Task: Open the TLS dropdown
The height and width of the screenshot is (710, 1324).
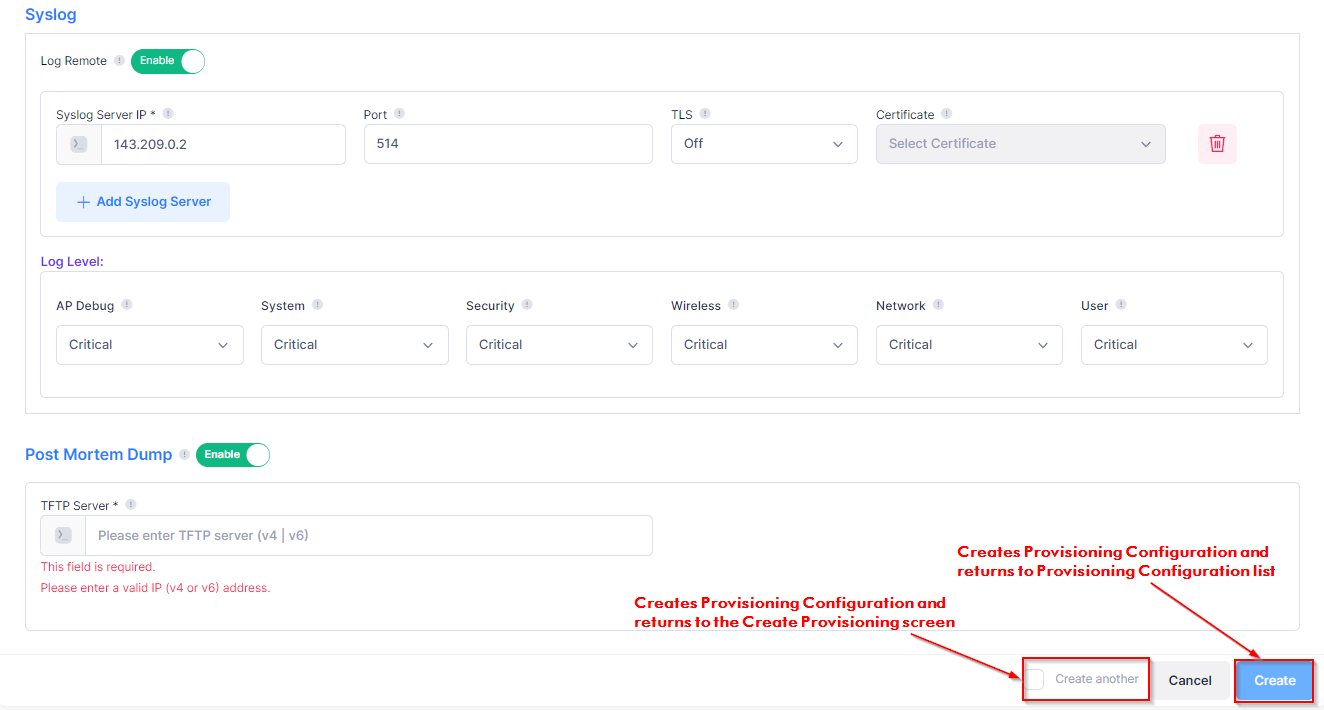Action: point(764,144)
